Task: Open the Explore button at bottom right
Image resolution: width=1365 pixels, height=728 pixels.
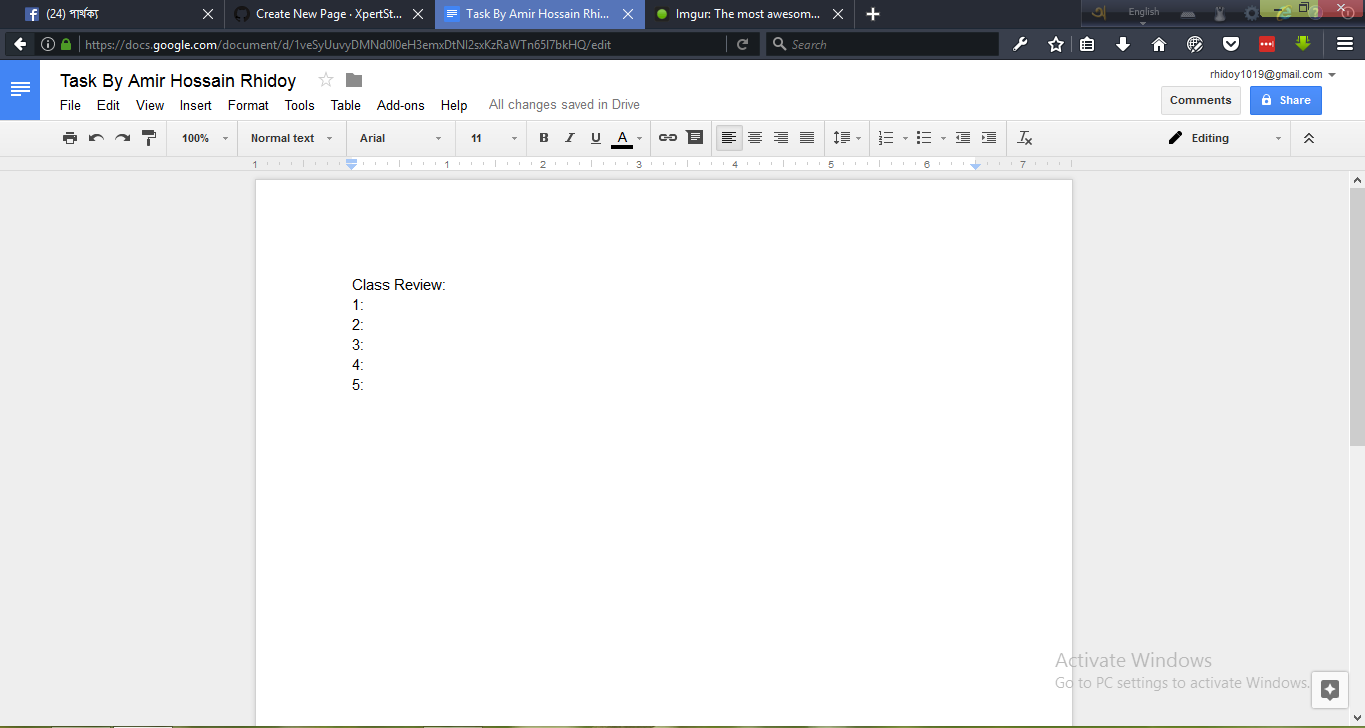Action: [x=1329, y=689]
